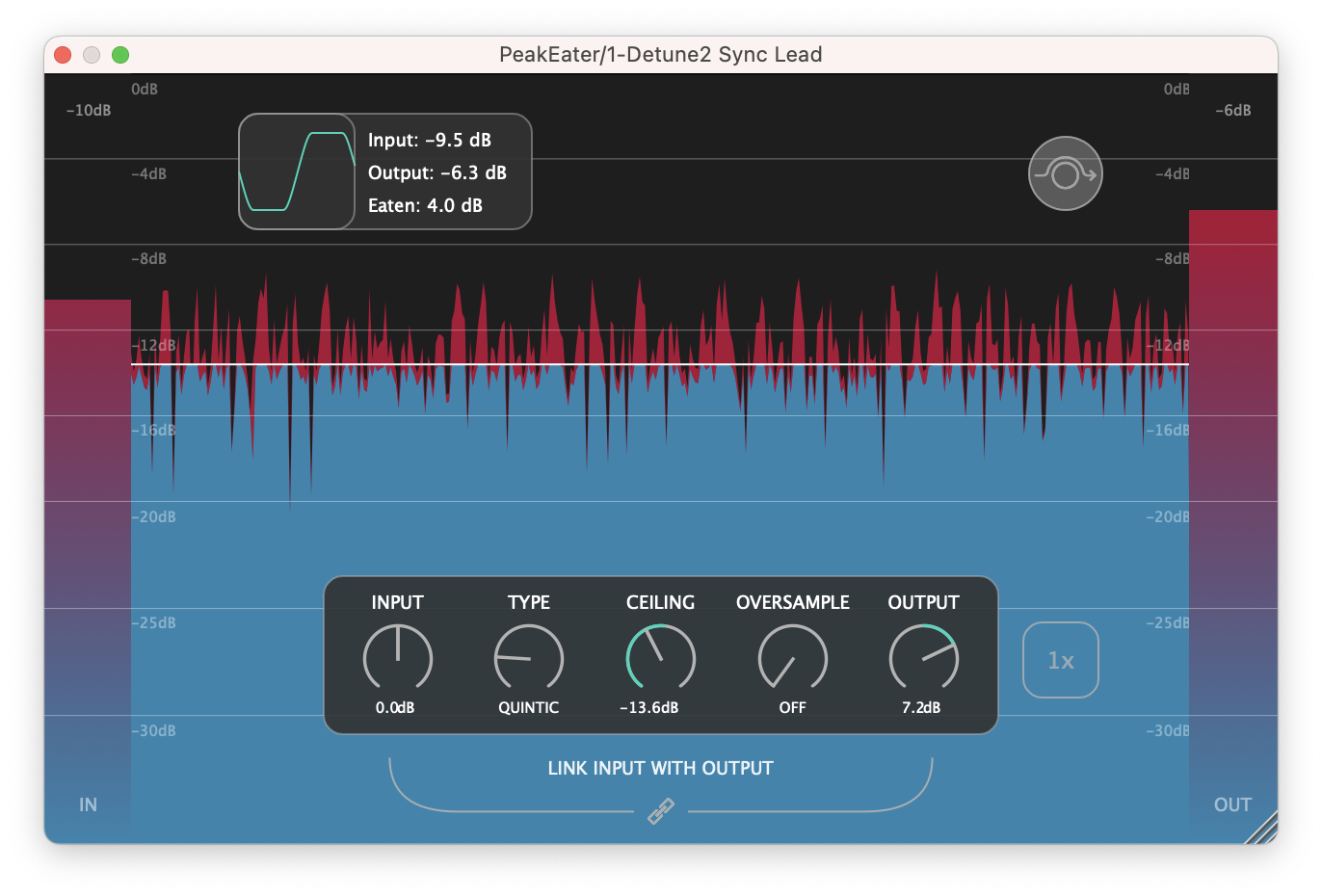Click the OFF oversample value

pos(792,707)
